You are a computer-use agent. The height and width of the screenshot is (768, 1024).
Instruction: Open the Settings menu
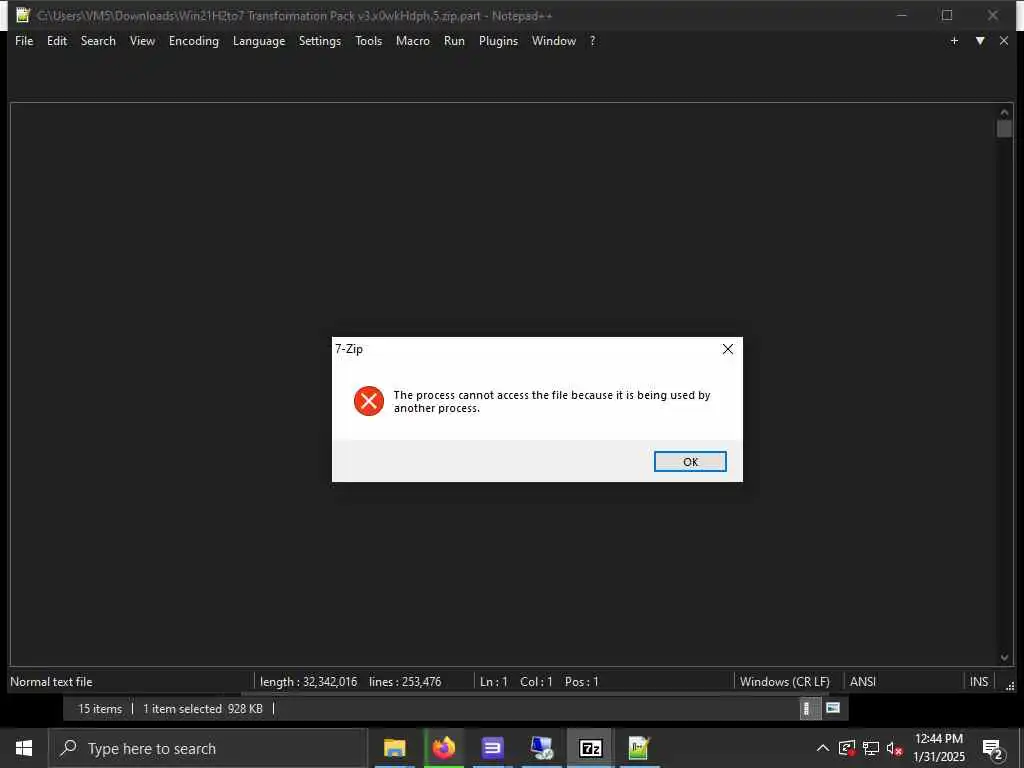pos(319,40)
